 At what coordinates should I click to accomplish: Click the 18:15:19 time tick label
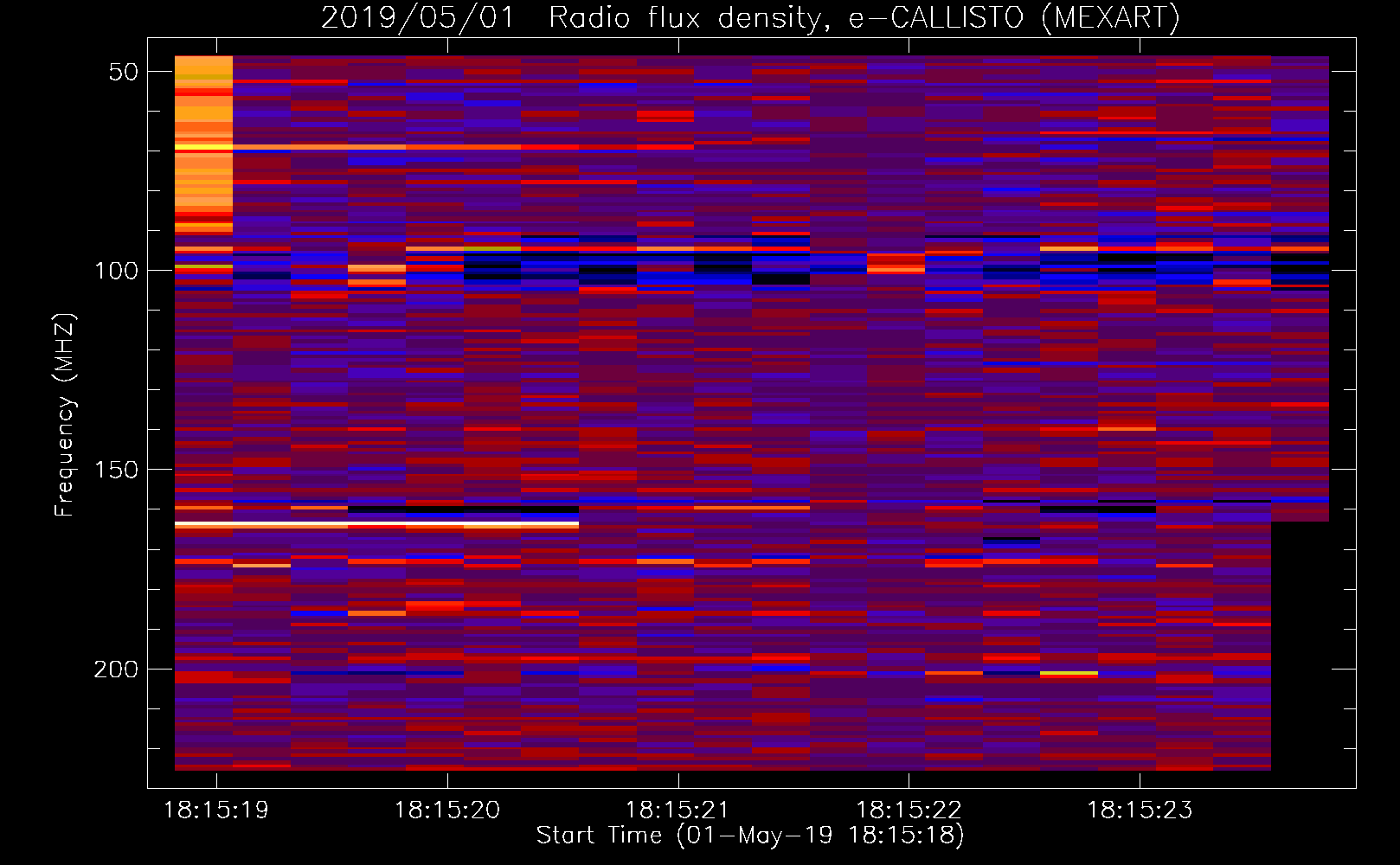[216, 811]
